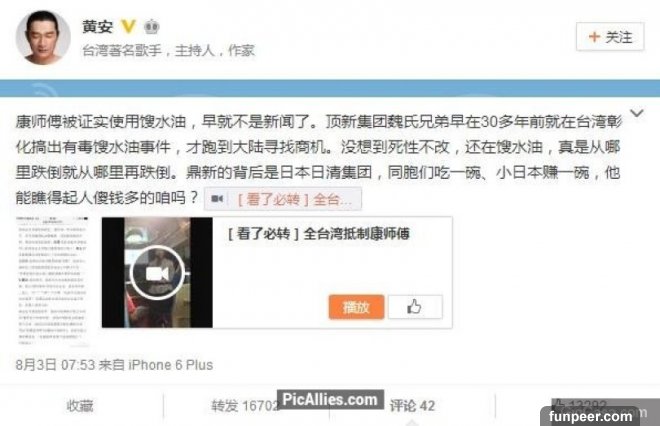The image size is (660, 426).
Task: Open the text screenshot thumbnail image
Action: point(53,280)
